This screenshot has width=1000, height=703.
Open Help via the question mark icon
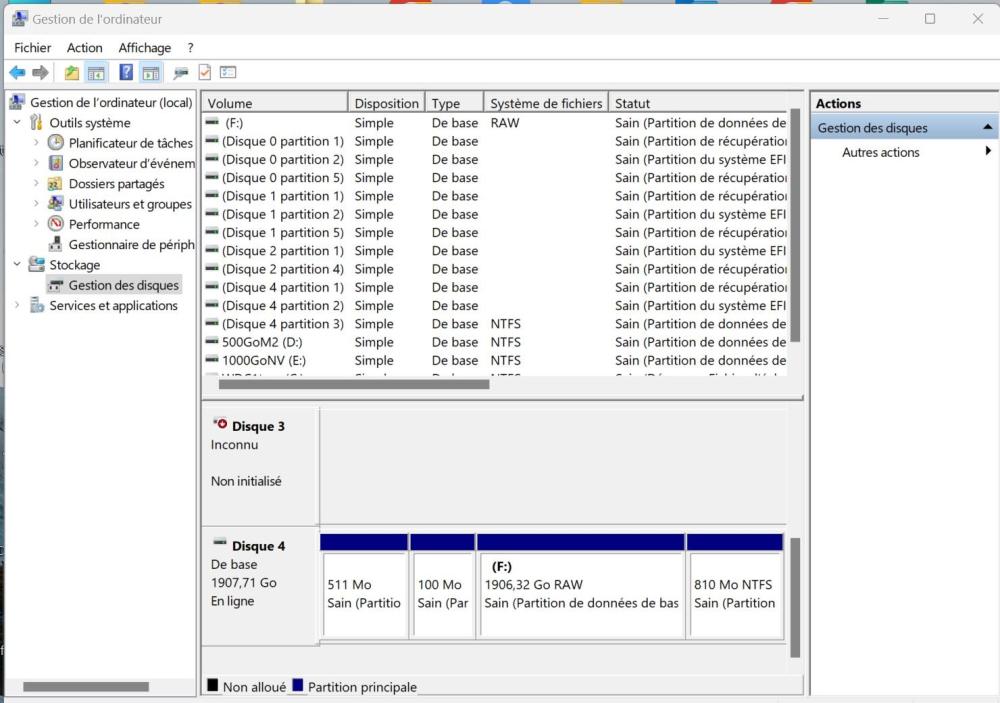[x=126, y=72]
